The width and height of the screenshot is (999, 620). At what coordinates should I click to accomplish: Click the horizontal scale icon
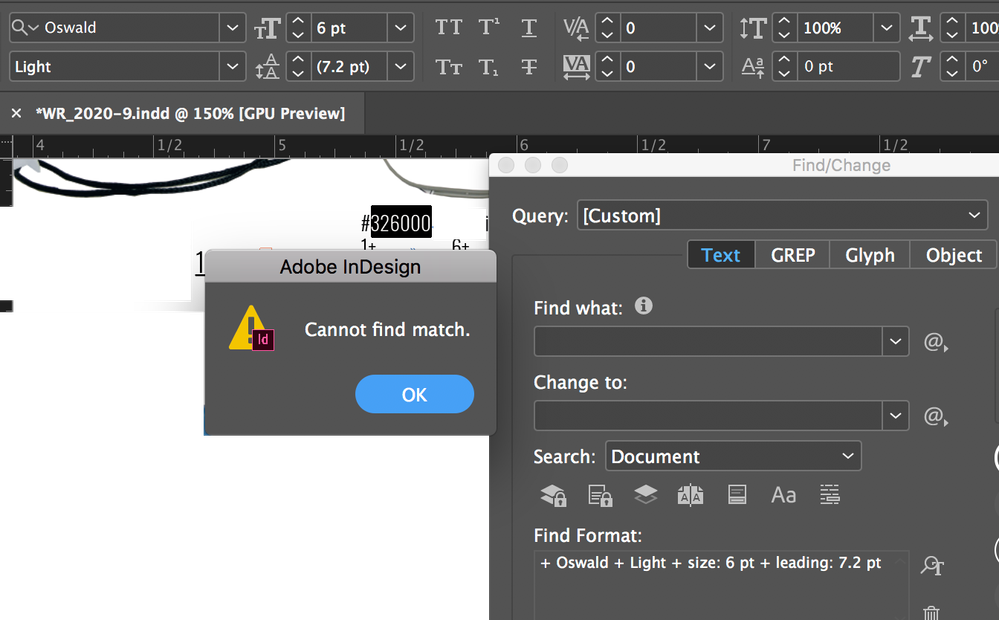pyautogui.click(x=921, y=28)
